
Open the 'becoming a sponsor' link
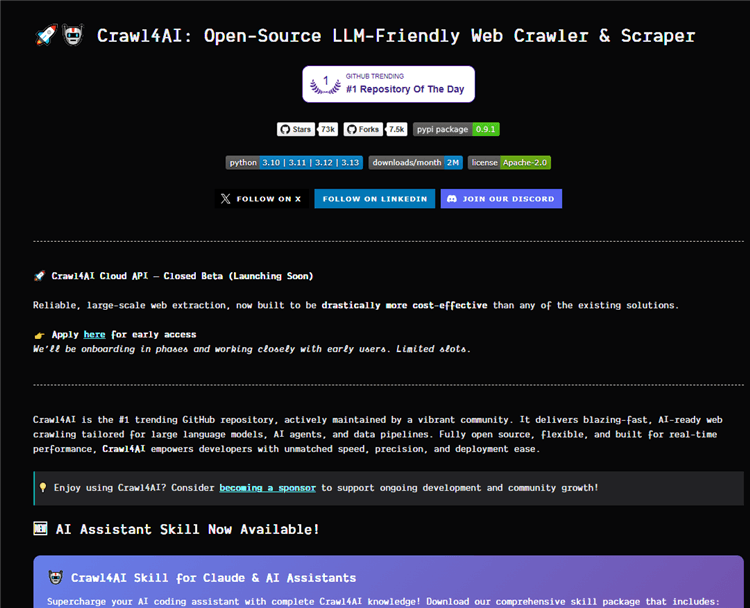(267, 487)
